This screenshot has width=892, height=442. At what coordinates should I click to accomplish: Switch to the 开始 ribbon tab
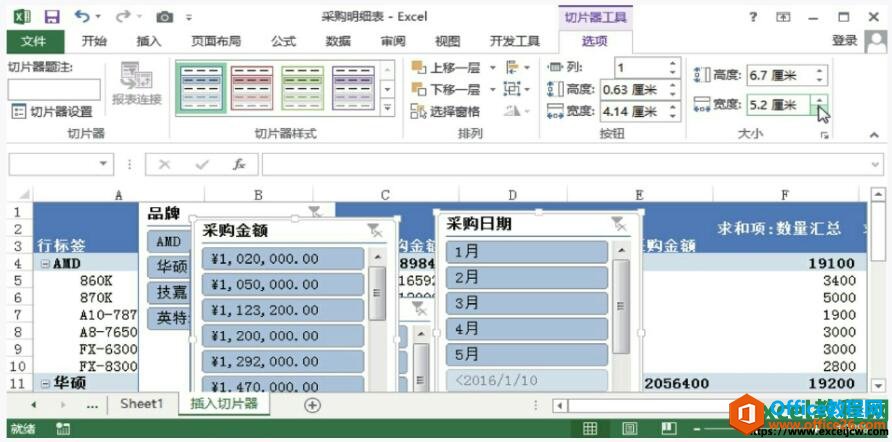coord(94,41)
